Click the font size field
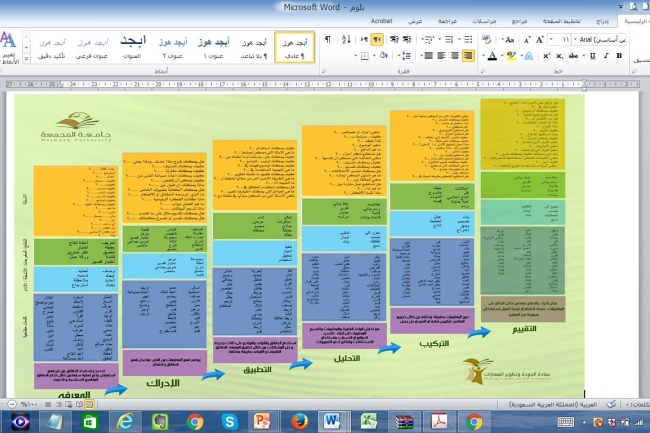This screenshot has width=650, height=433. [x=565, y=39]
